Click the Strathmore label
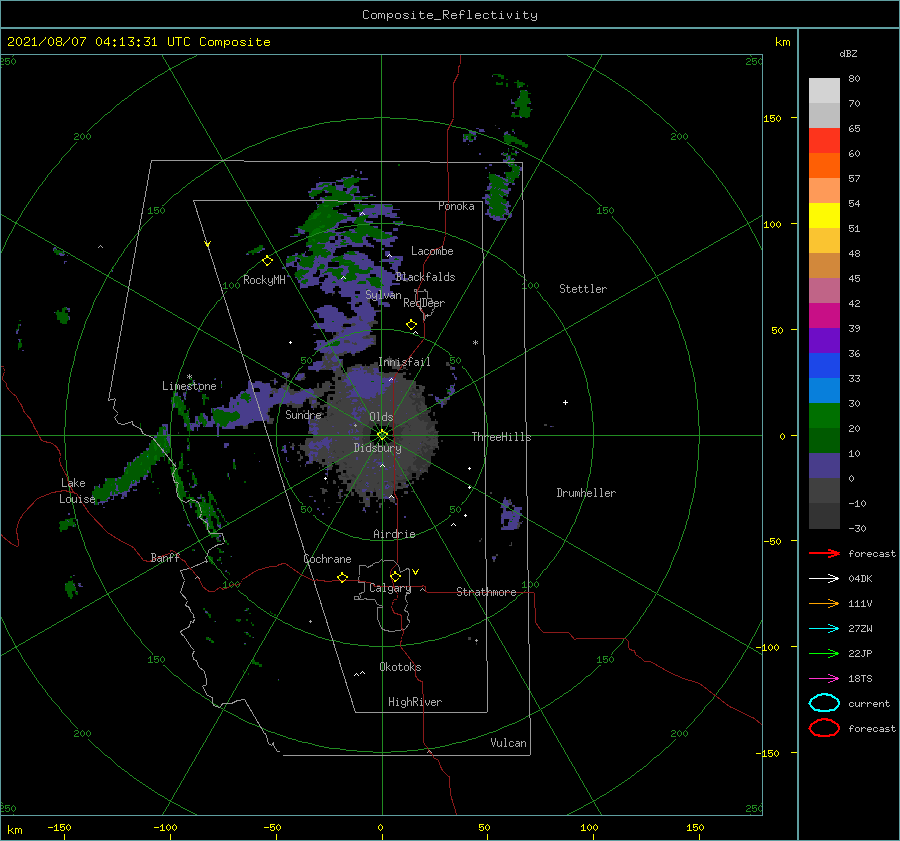The width and height of the screenshot is (900, 841). pyautogui.click(x=486, y=592)
